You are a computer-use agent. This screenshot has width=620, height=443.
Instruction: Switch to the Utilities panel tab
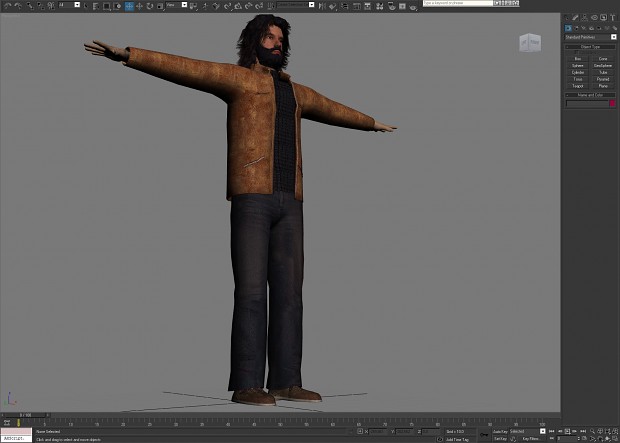coord(613,17)
